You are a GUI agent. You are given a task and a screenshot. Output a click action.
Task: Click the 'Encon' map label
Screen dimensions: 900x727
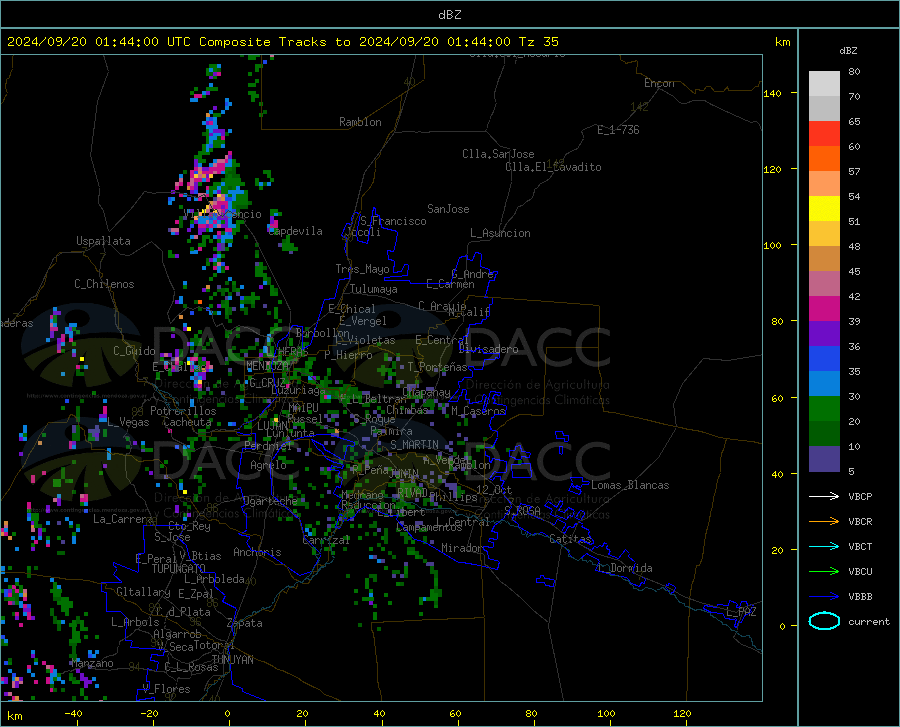[x=659, y=83]
